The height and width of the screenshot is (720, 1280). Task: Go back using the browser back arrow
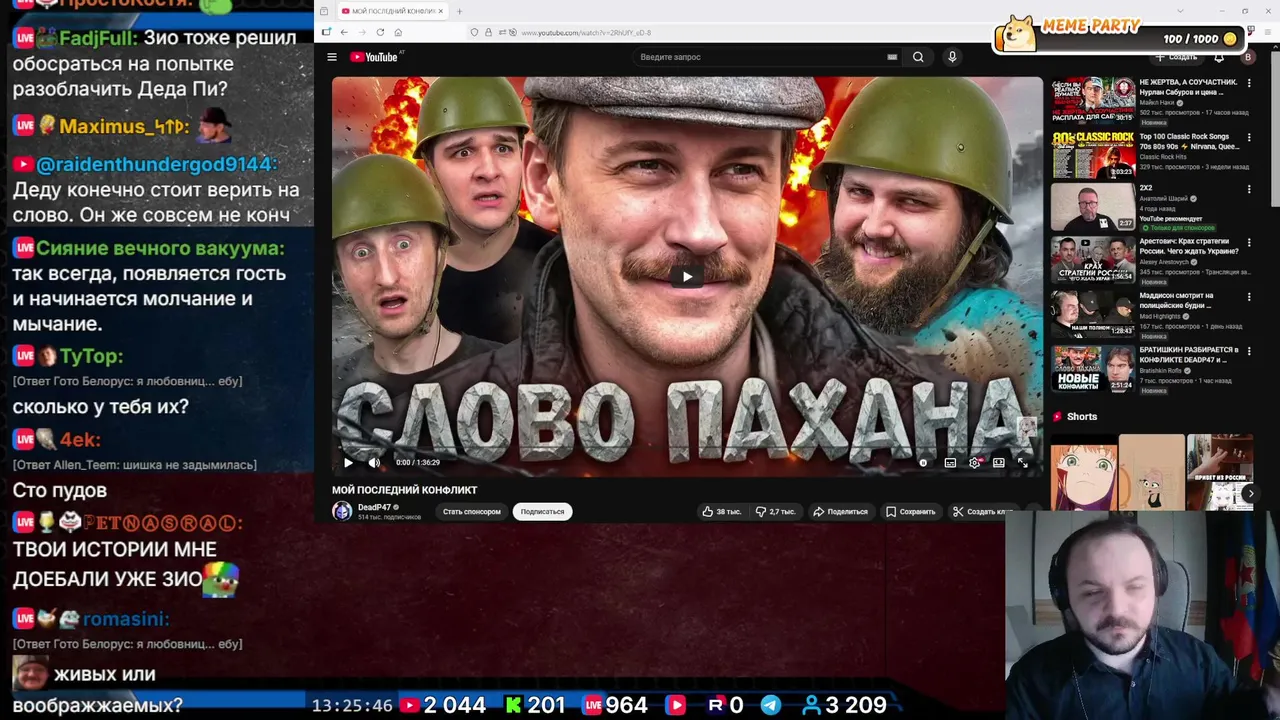pyautogui.click(x=344, y=32)
